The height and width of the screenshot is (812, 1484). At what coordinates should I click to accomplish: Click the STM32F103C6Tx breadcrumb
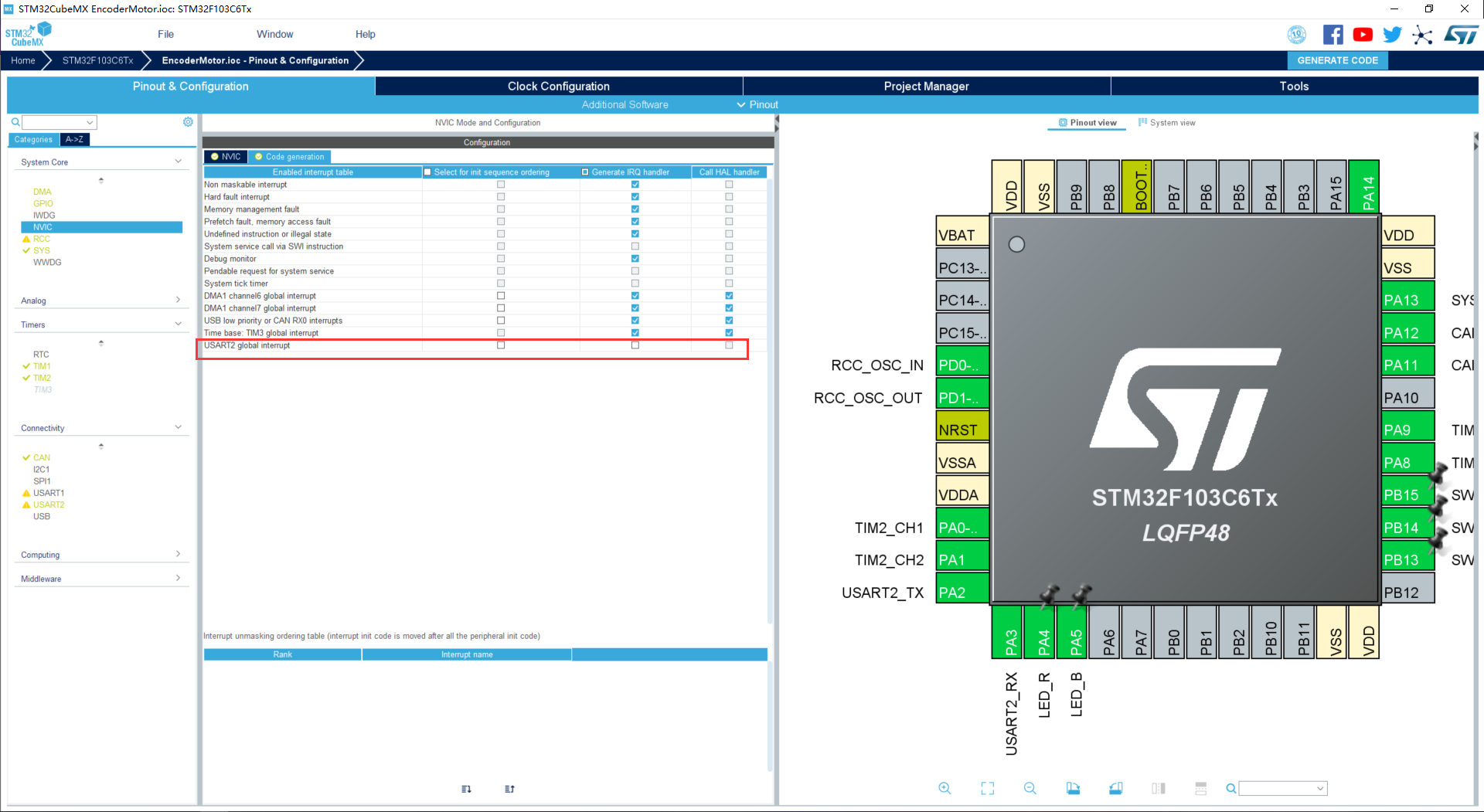click(x=97, y=60)
